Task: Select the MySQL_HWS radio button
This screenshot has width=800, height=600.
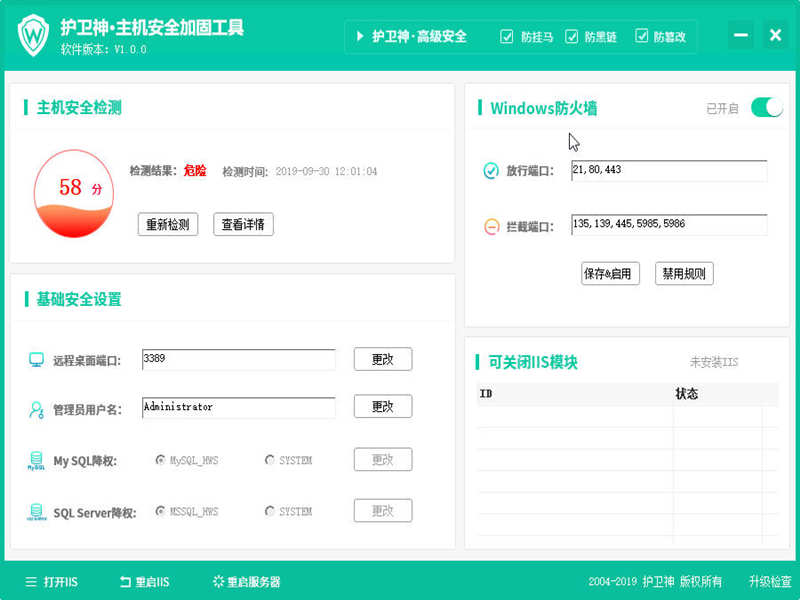Action: pyautogui.click(x=160, y=460)
